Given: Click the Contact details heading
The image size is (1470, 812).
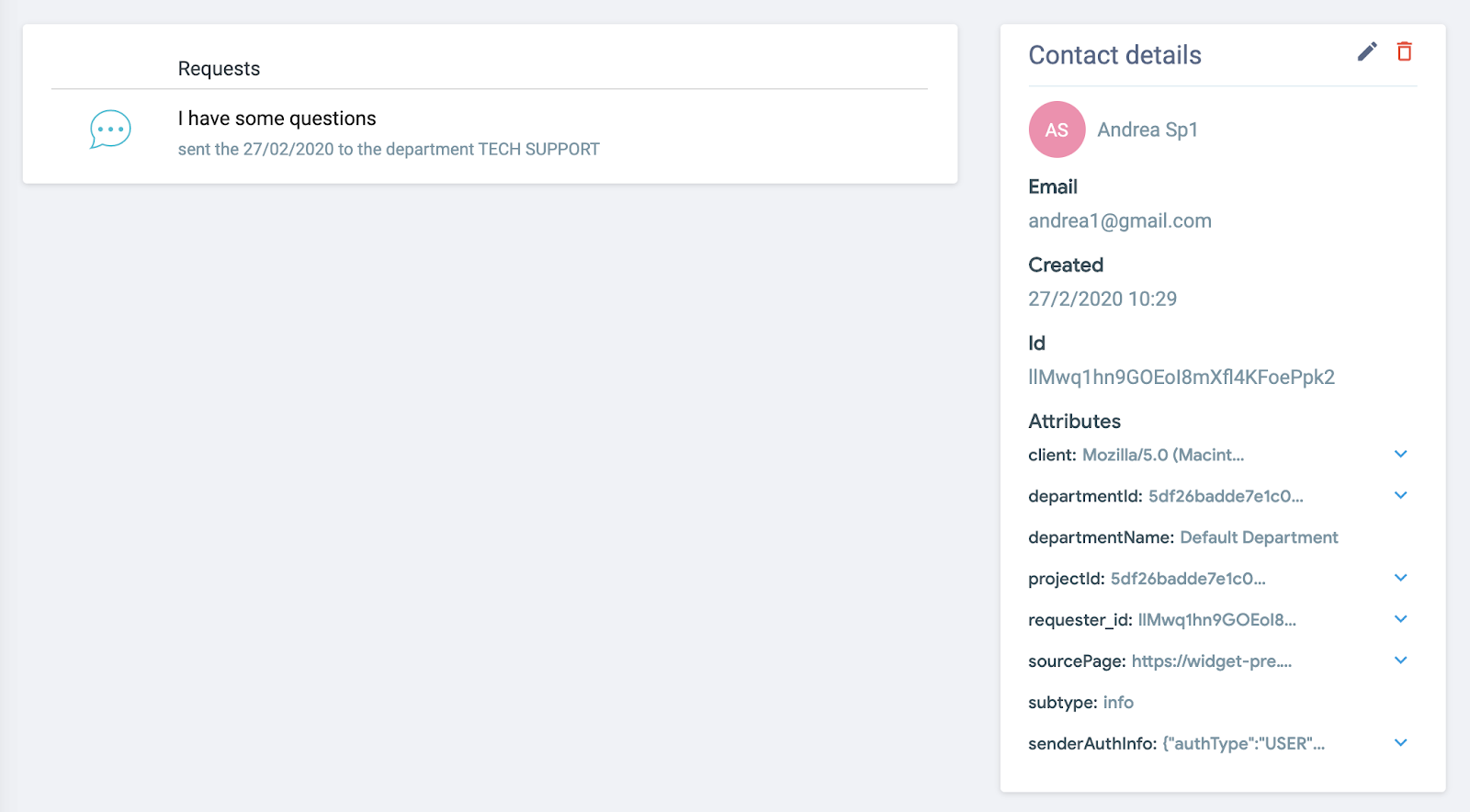Looking at the screenshot, I should (x=1114, y=55).
